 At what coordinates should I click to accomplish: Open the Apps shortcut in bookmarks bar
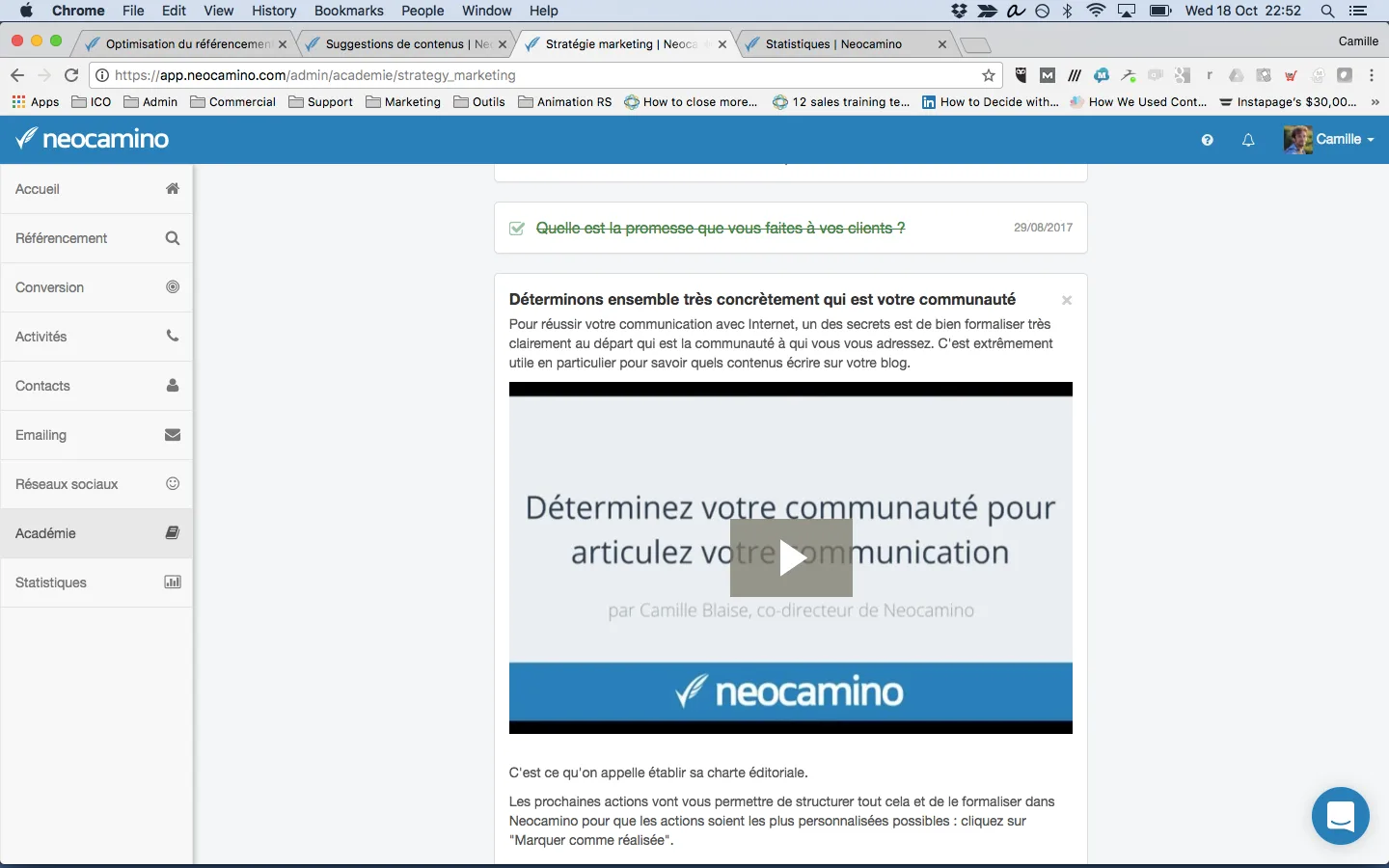pos(36,101)
